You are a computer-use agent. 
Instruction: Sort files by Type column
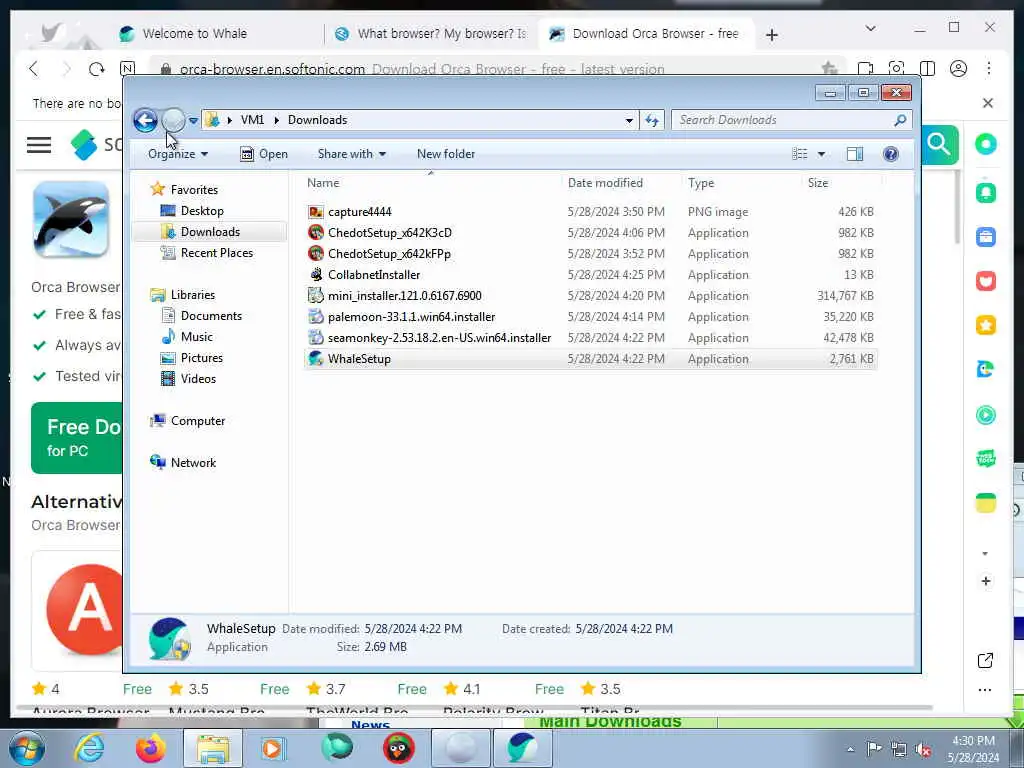pyautogui.click(x=742, y=183)
